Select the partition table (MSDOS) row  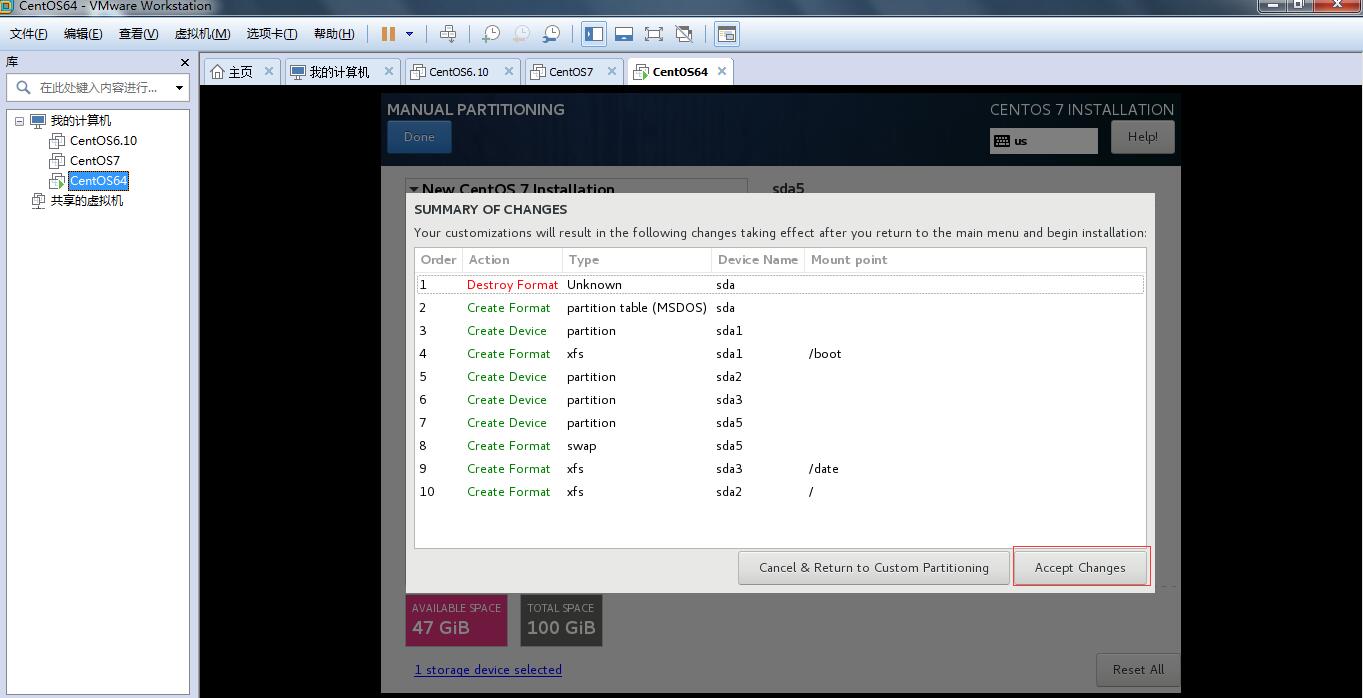[x=780, y=308]
